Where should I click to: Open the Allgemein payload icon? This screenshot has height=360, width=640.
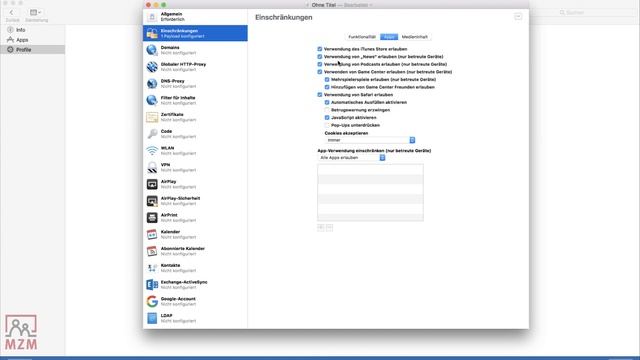152,17
